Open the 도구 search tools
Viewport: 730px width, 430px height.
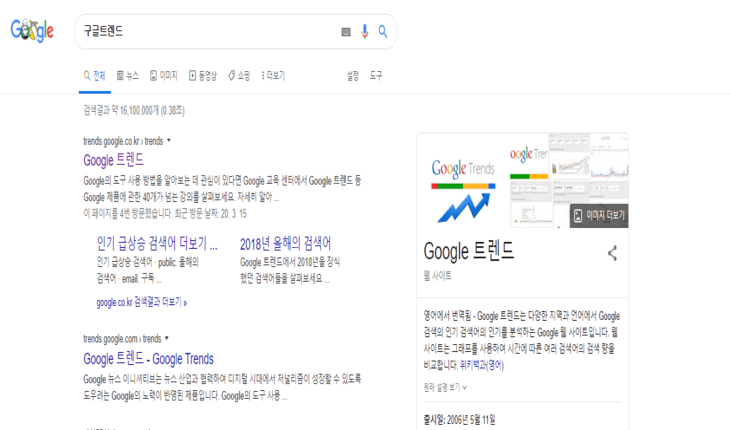coord(376,76)
